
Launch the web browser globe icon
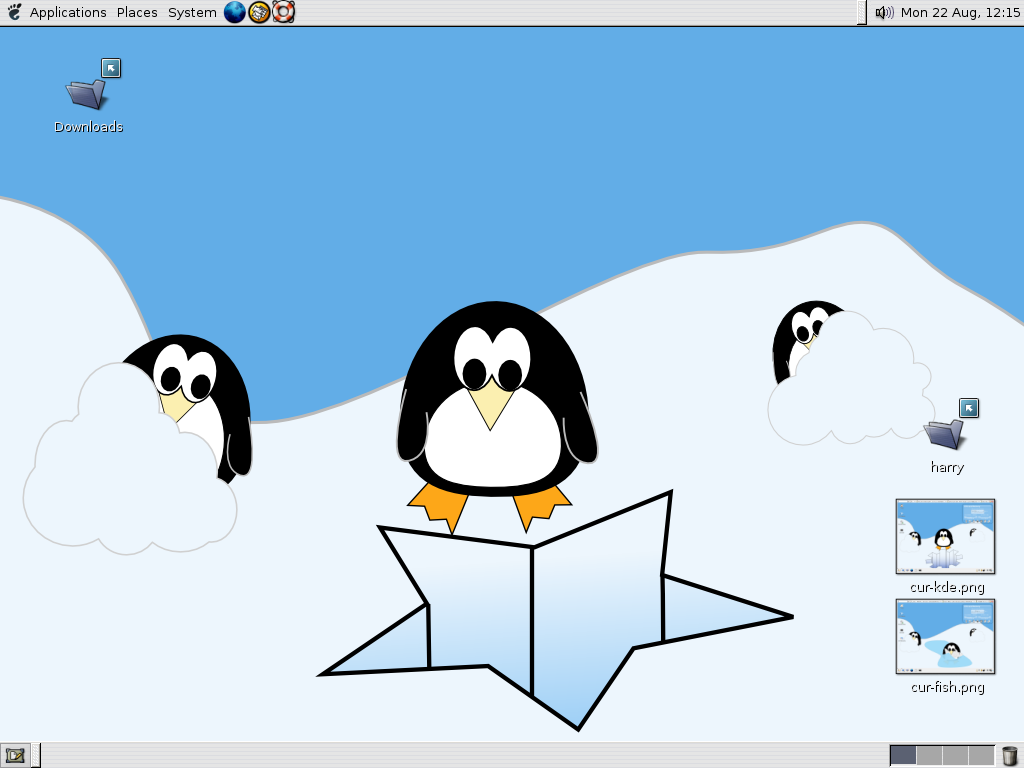pyautogui.click(x=234, y=12)
